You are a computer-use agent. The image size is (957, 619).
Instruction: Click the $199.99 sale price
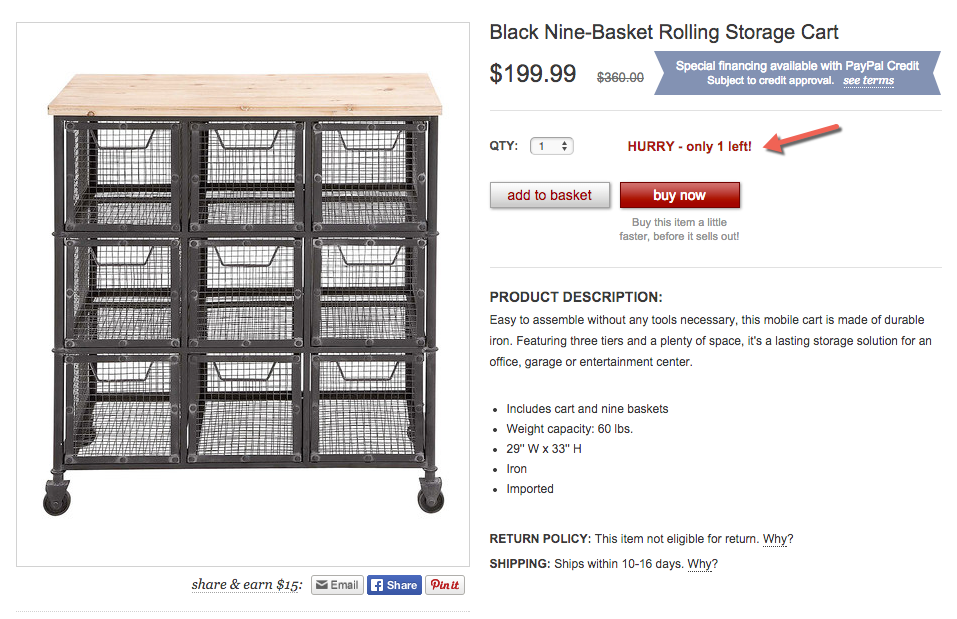[x=533, y=74]
